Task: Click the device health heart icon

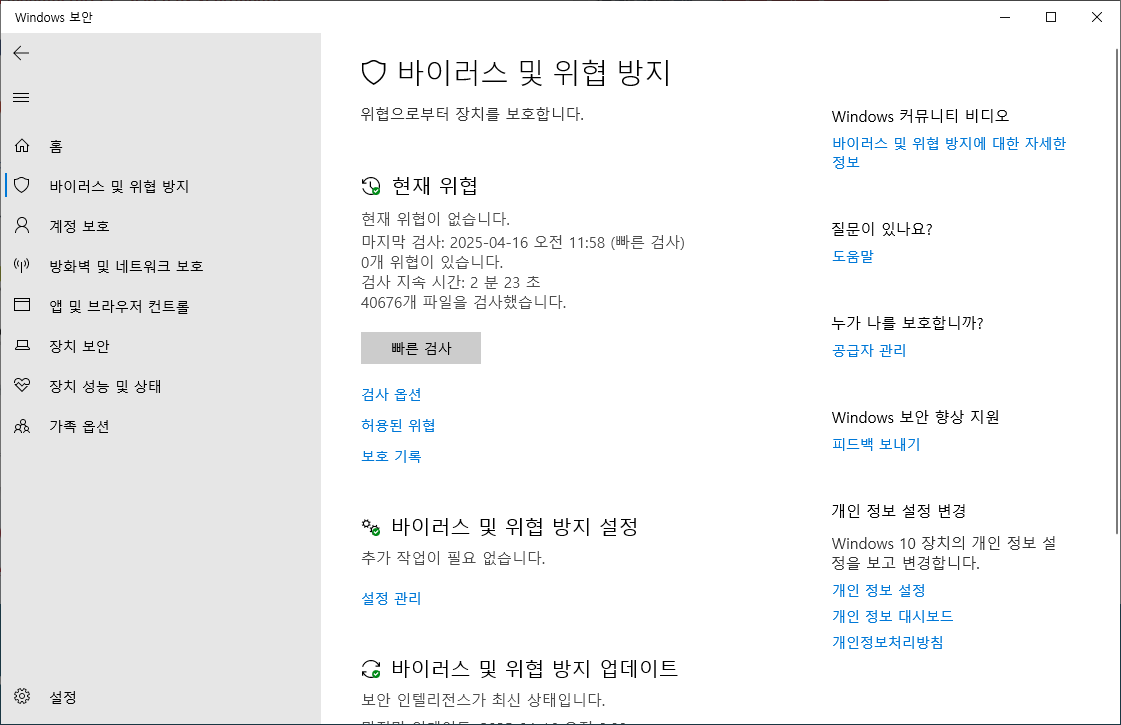Action: [x=22, y=385]
